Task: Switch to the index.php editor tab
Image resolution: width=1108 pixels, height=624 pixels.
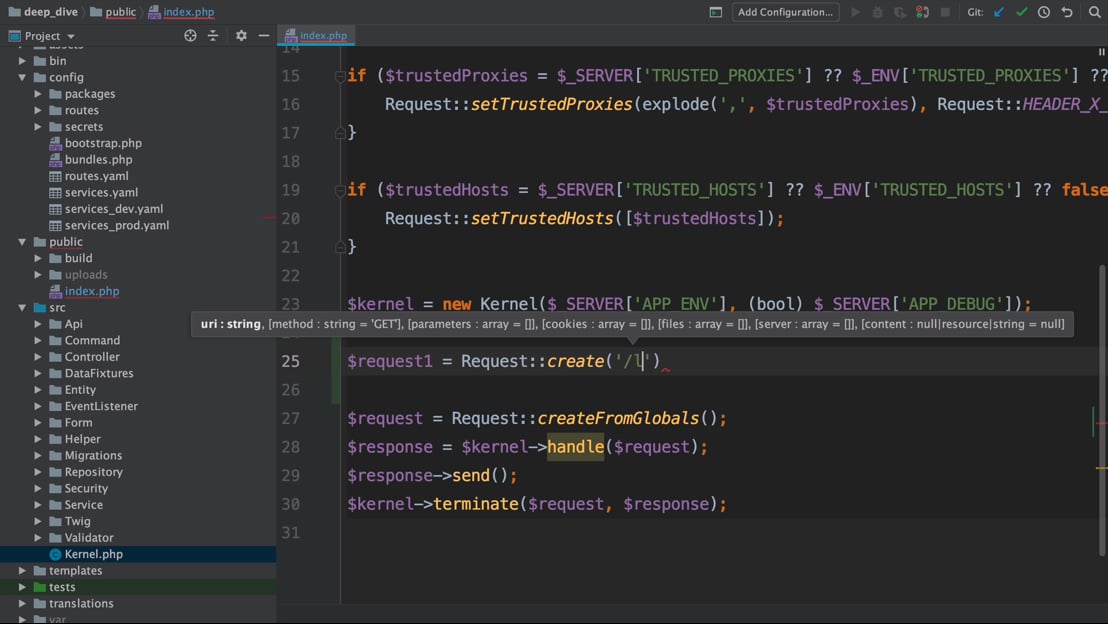Action: tap(322, 35)
